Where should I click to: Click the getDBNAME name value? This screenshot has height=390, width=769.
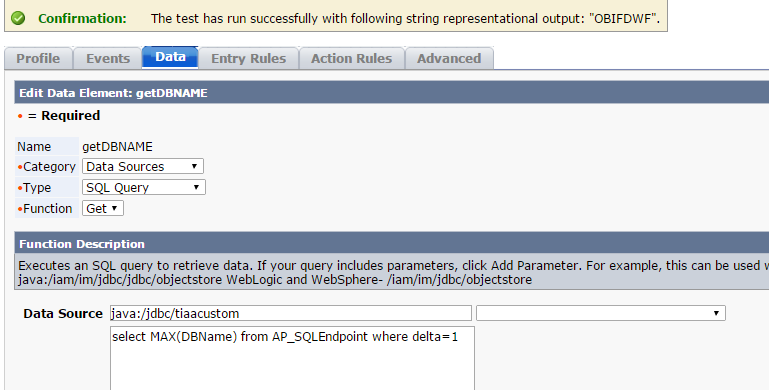(117, 147)
